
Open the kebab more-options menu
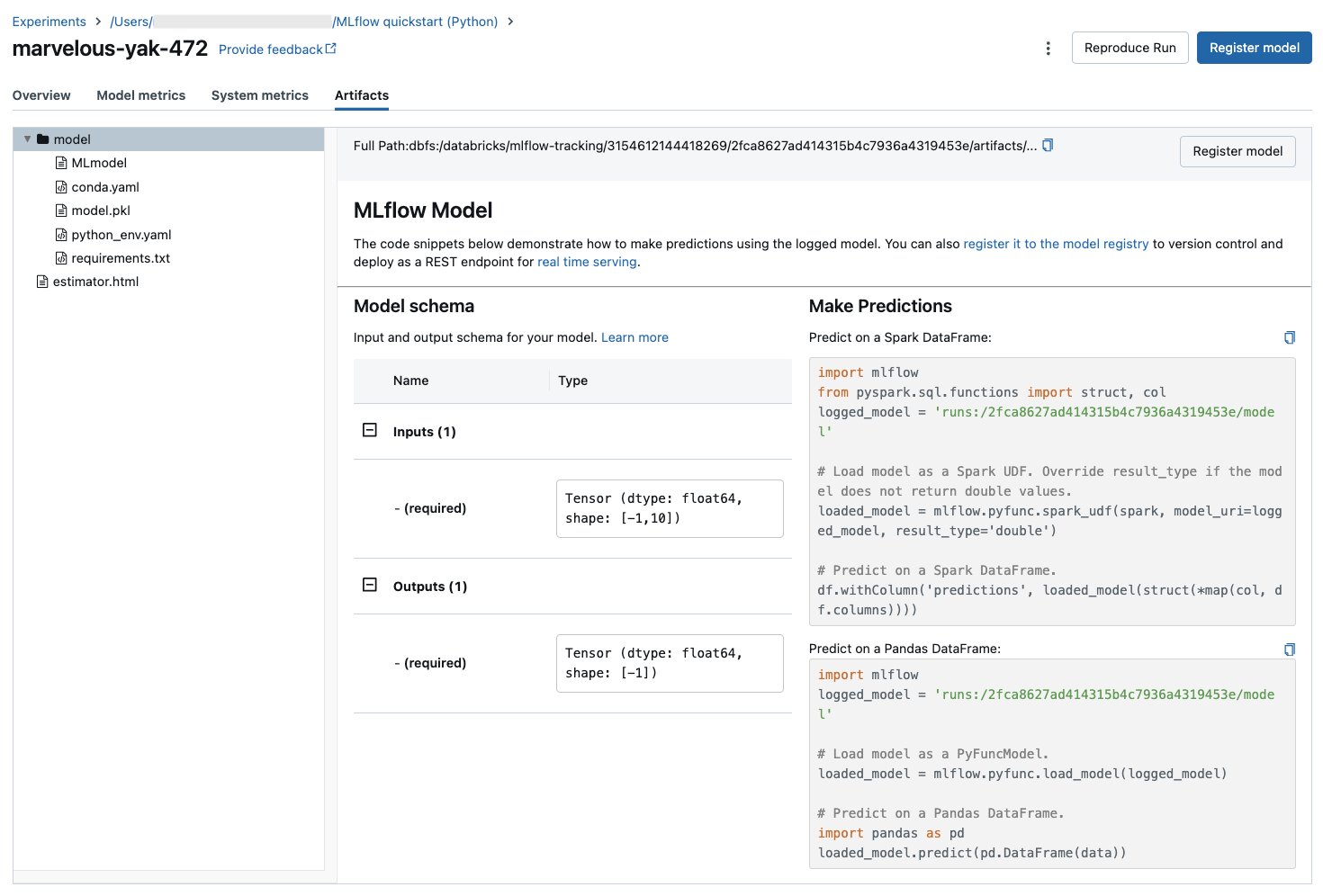tap(1048, 49)
